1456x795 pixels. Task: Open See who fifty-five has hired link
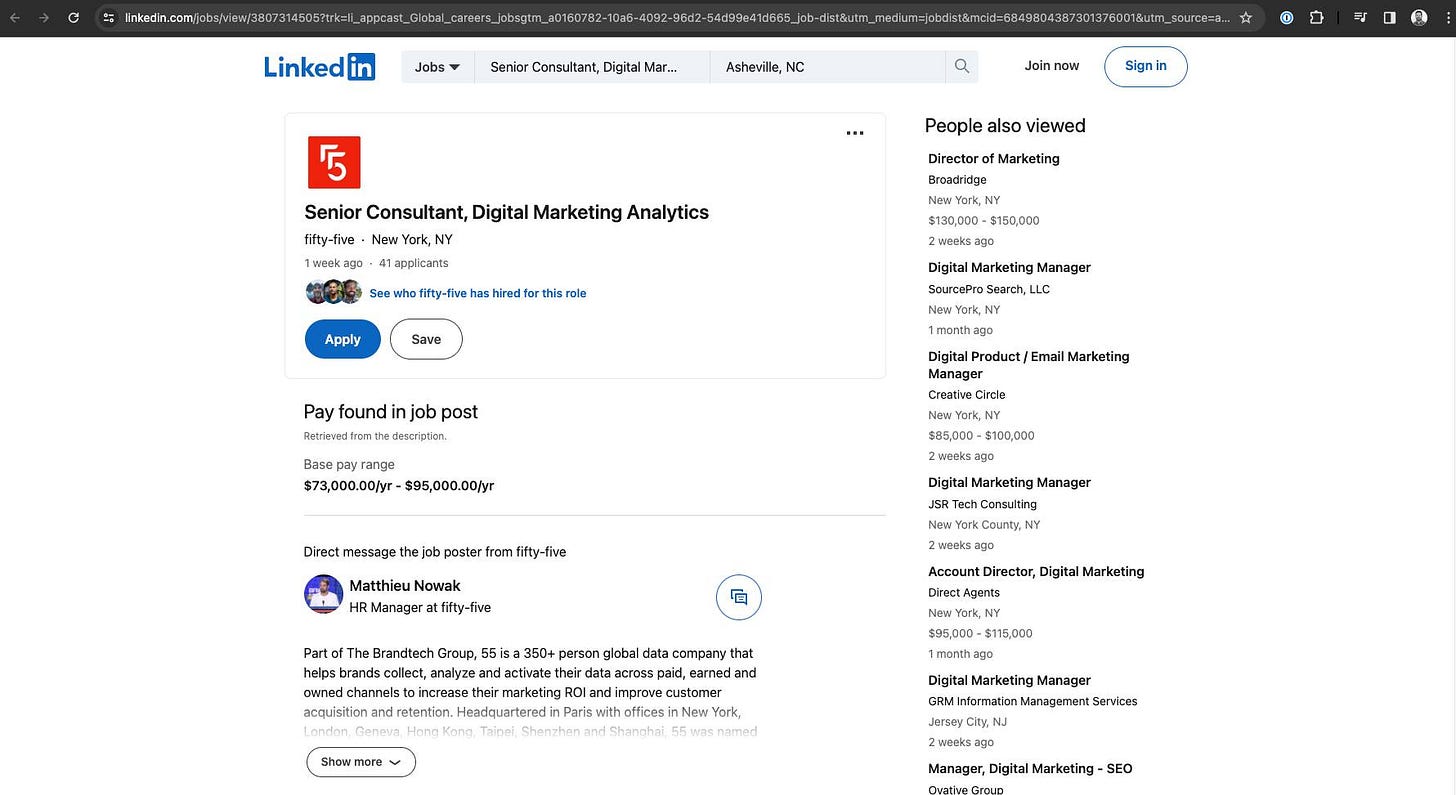tap(478, 293)
